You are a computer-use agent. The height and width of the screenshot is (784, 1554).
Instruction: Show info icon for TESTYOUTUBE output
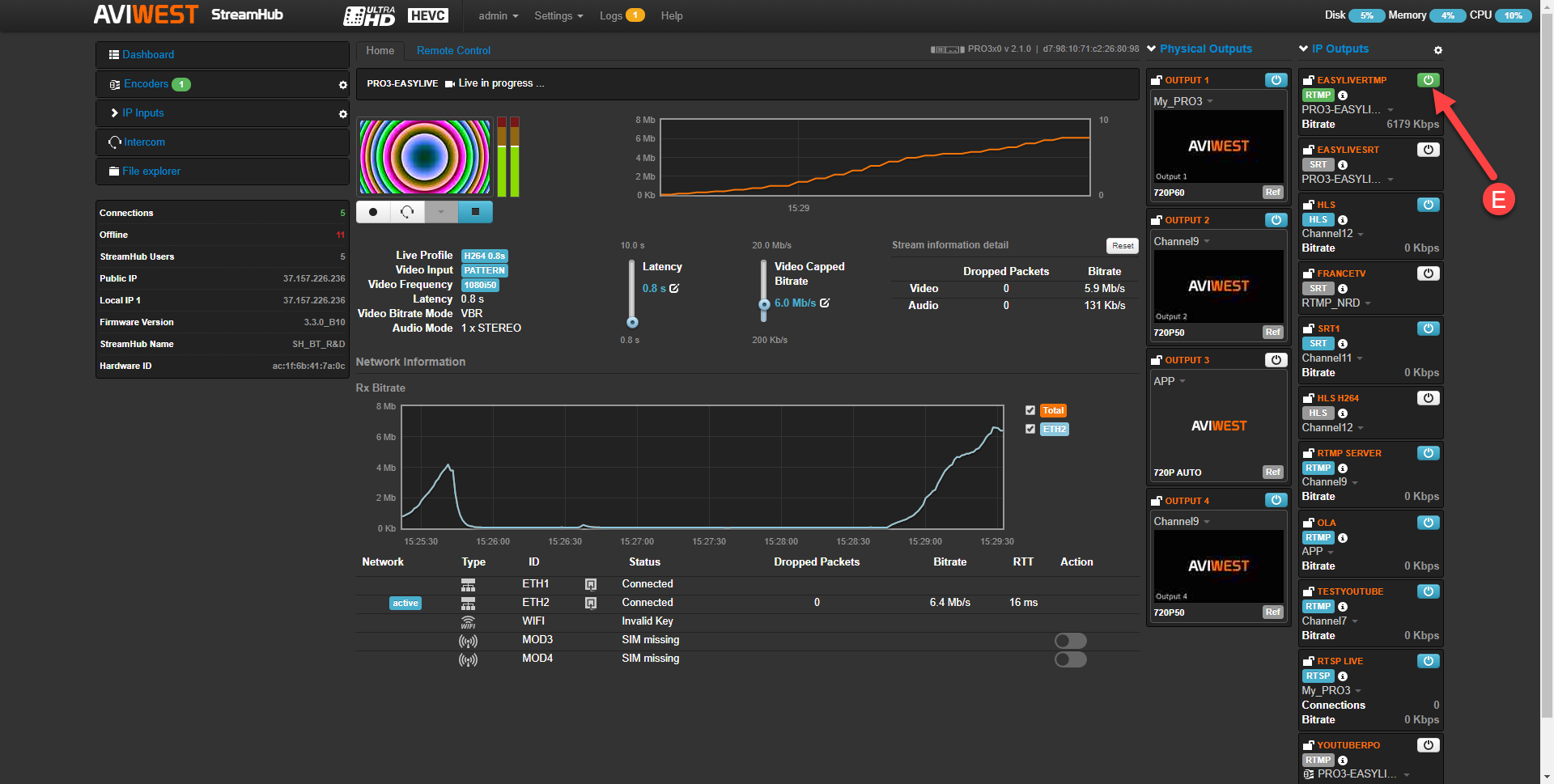click(1343, 607)
